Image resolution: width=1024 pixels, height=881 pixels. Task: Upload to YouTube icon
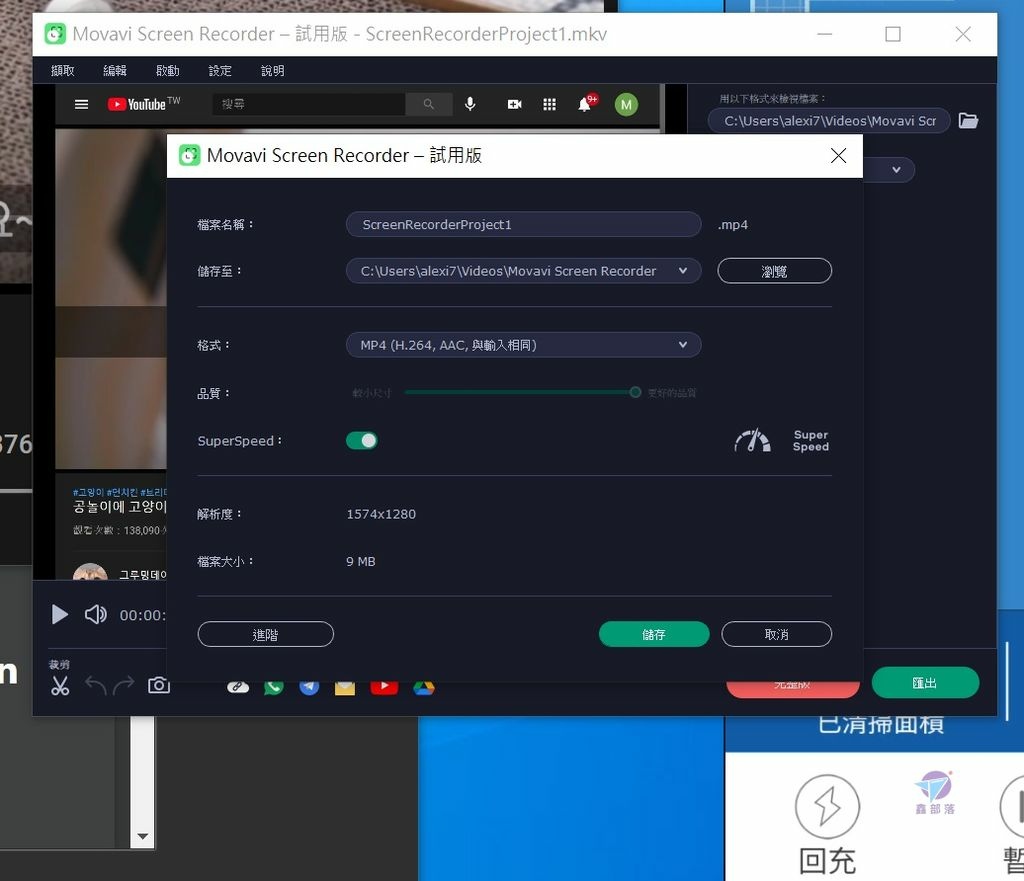(x=384, y=687)
